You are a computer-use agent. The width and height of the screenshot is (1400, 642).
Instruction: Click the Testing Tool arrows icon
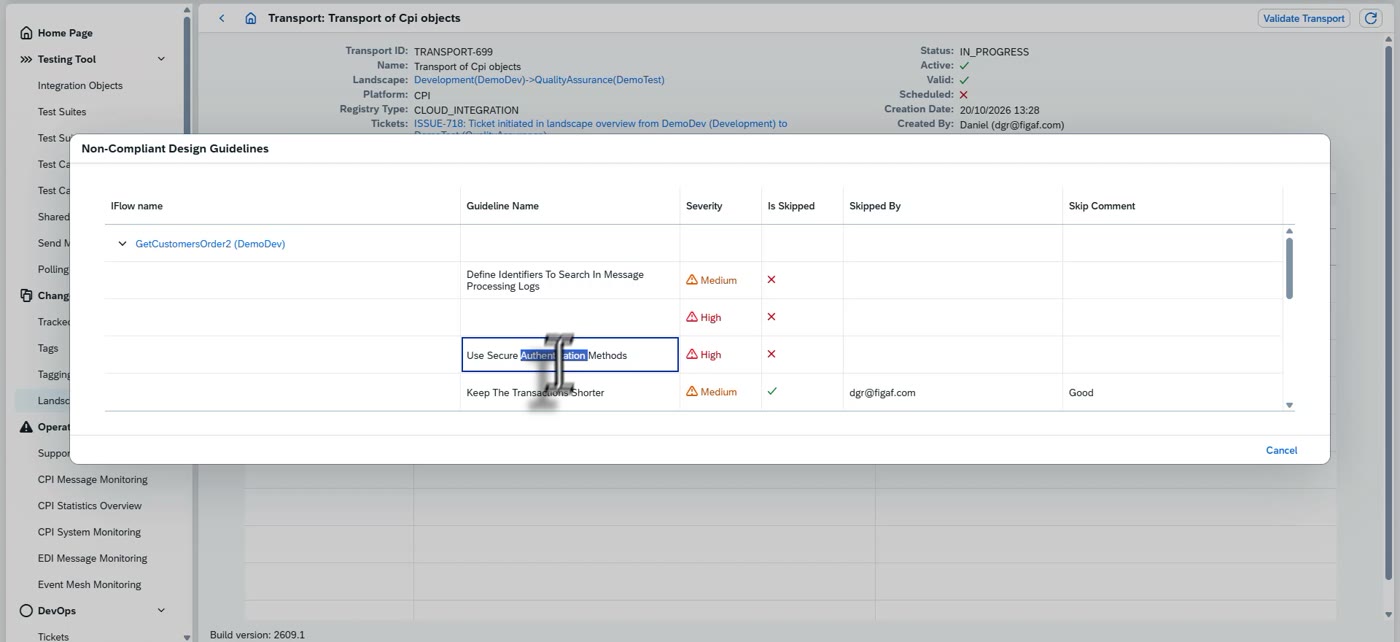coord(26,59)
